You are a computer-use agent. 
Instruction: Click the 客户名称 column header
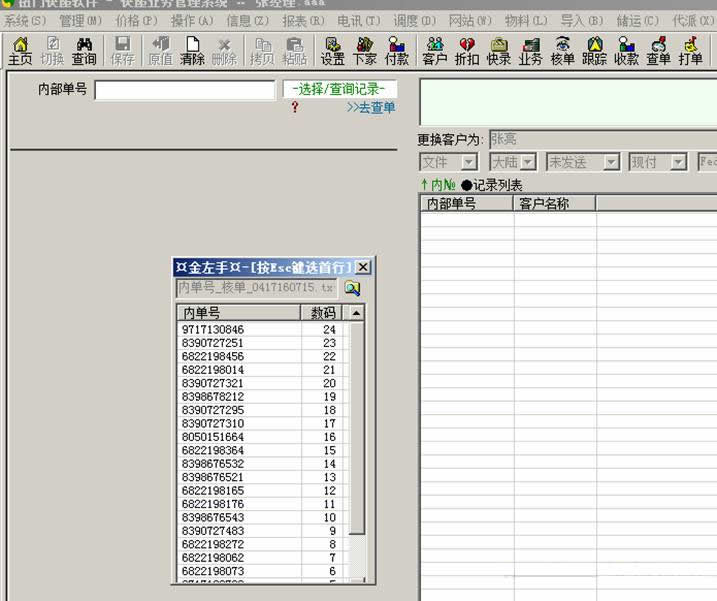point(555,203)
